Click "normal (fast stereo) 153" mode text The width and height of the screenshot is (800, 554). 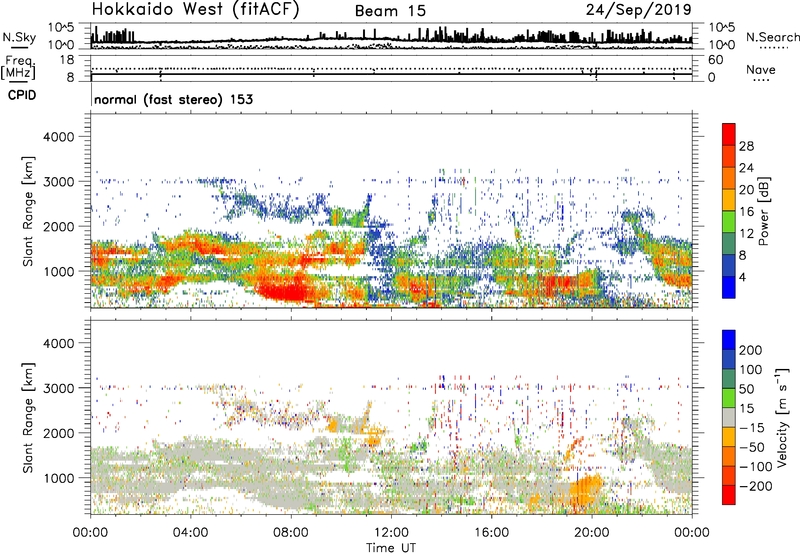coord(173,99)
